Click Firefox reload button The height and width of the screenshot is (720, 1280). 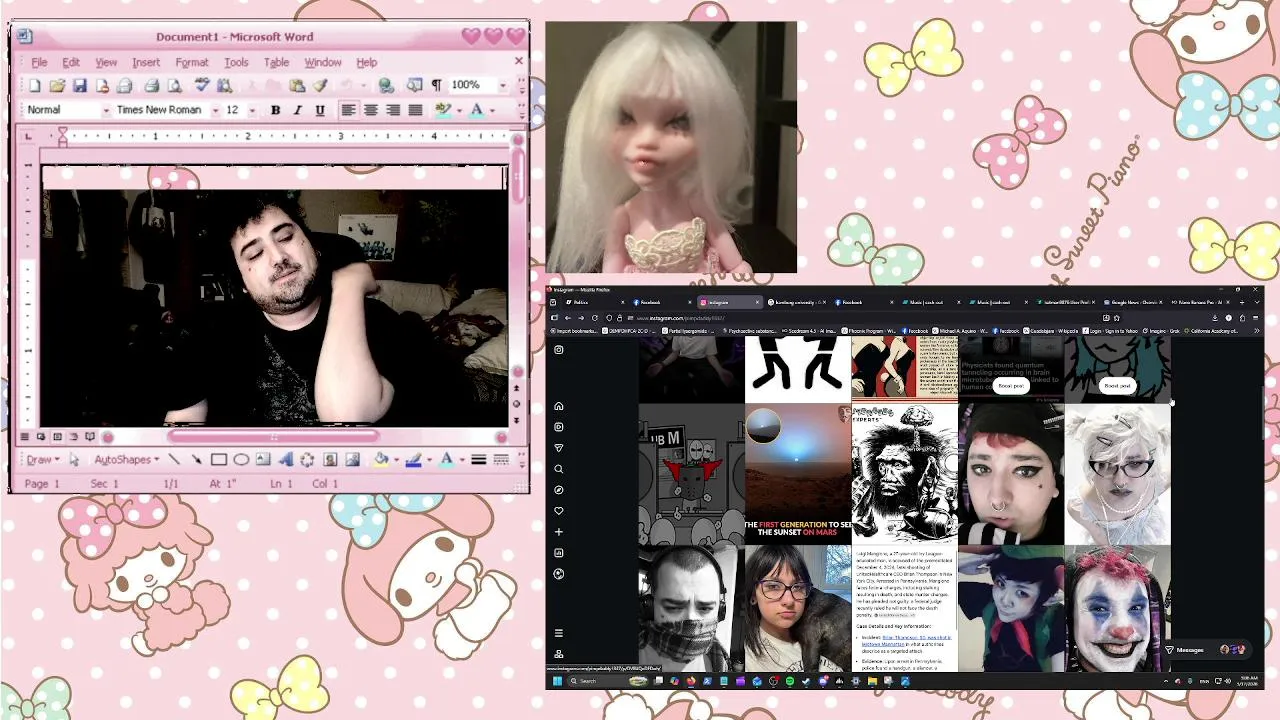pyautogui.click(x=595, y=318)
